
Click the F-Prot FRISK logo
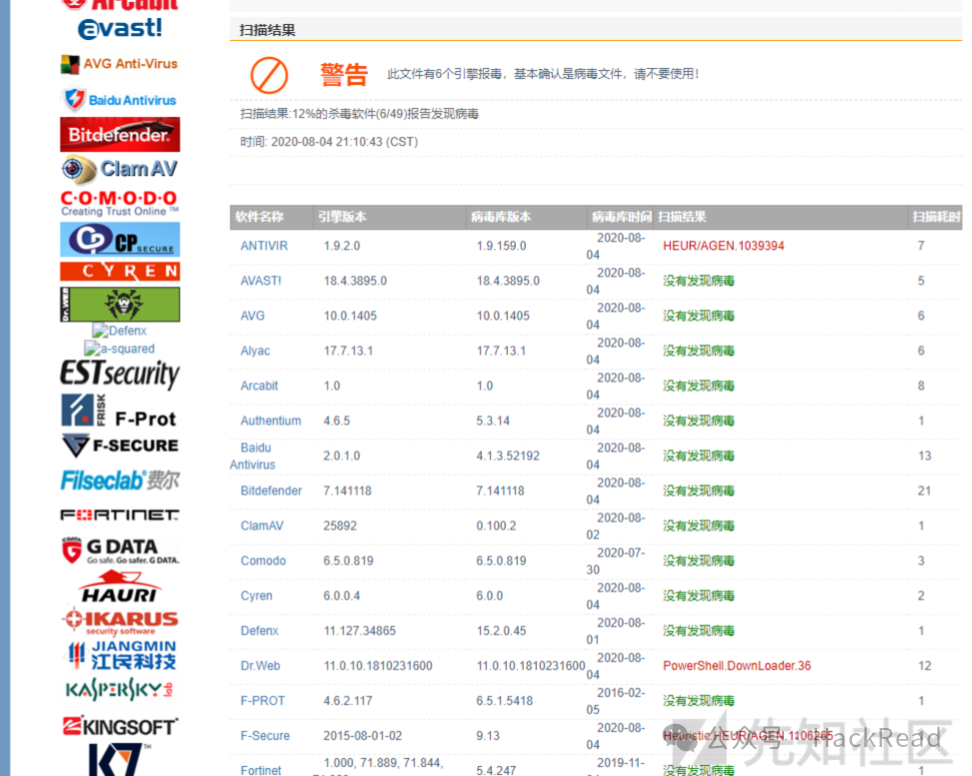coord(120,411)
